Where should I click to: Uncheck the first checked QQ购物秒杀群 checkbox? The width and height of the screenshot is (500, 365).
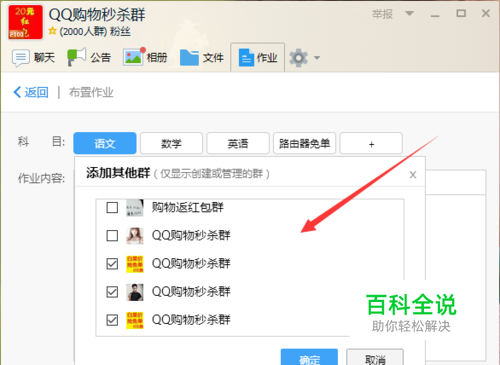(112, 264)
